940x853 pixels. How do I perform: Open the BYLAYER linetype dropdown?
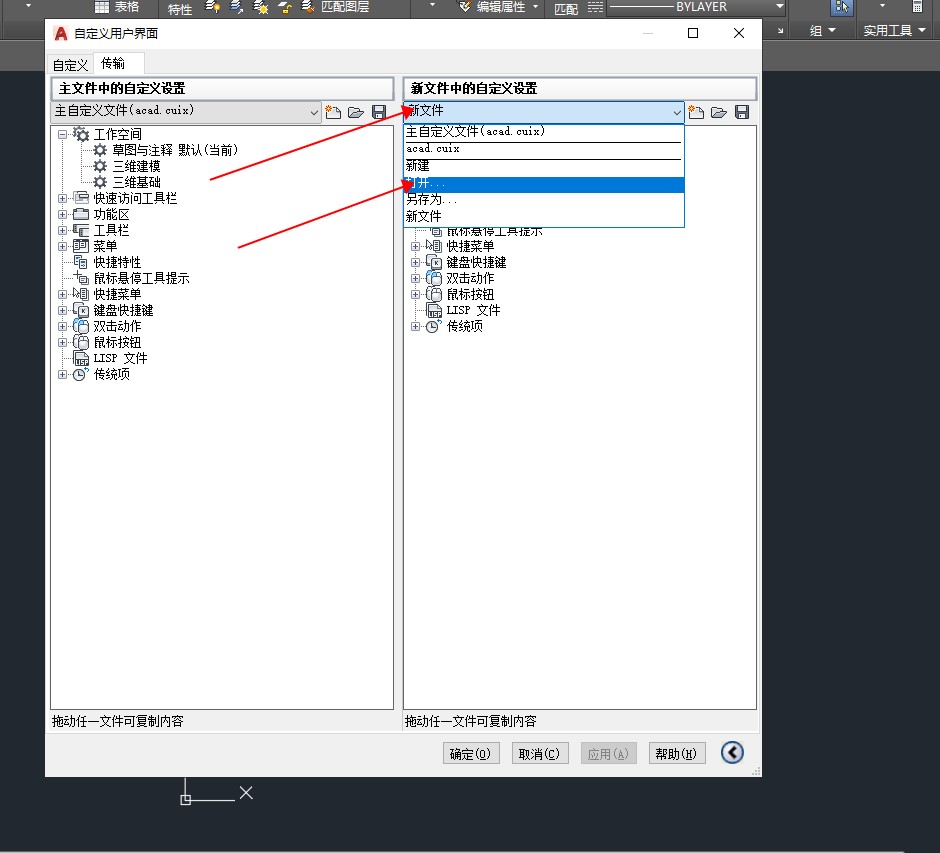779,7
